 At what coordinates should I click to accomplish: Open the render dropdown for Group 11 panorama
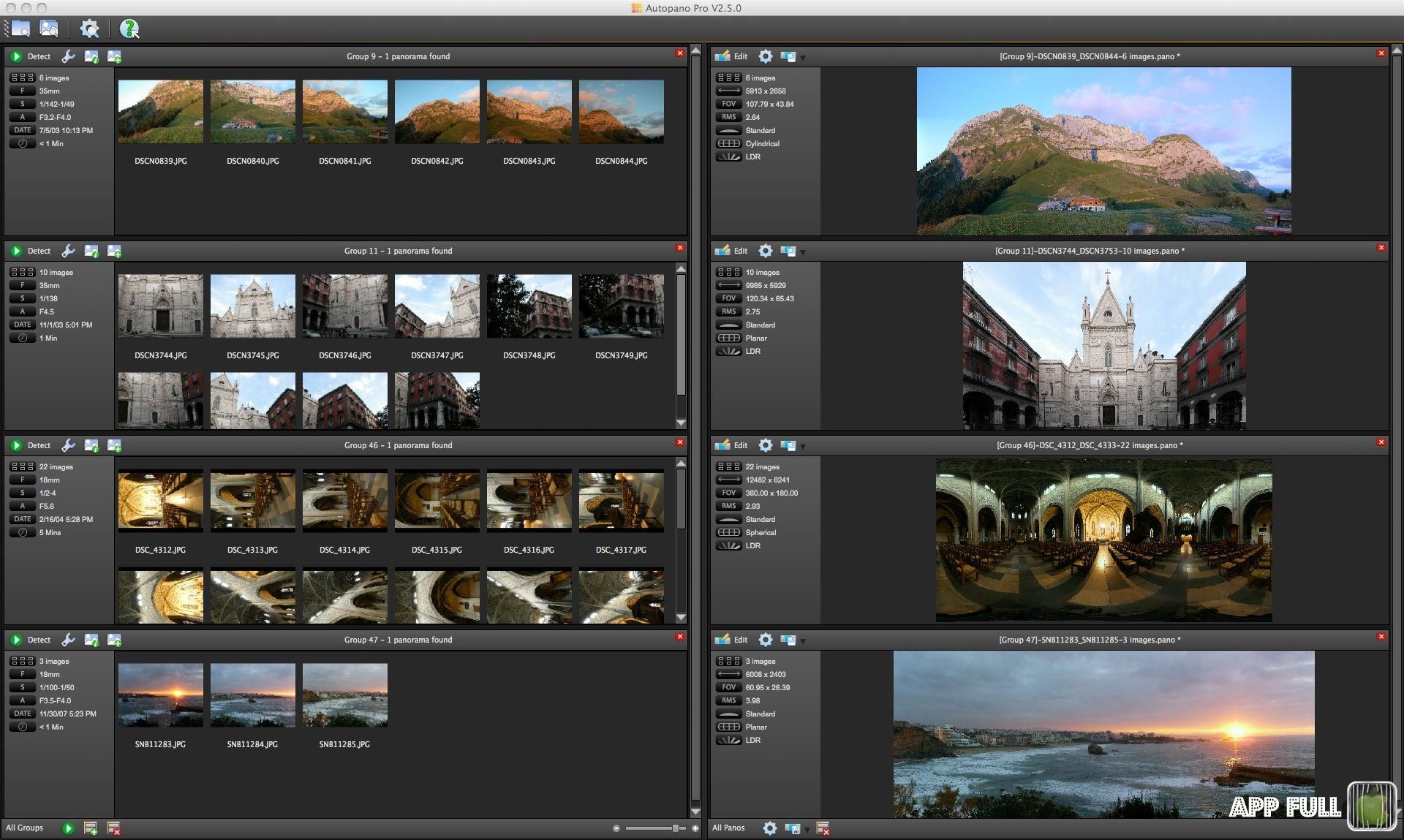click(803, 252)
